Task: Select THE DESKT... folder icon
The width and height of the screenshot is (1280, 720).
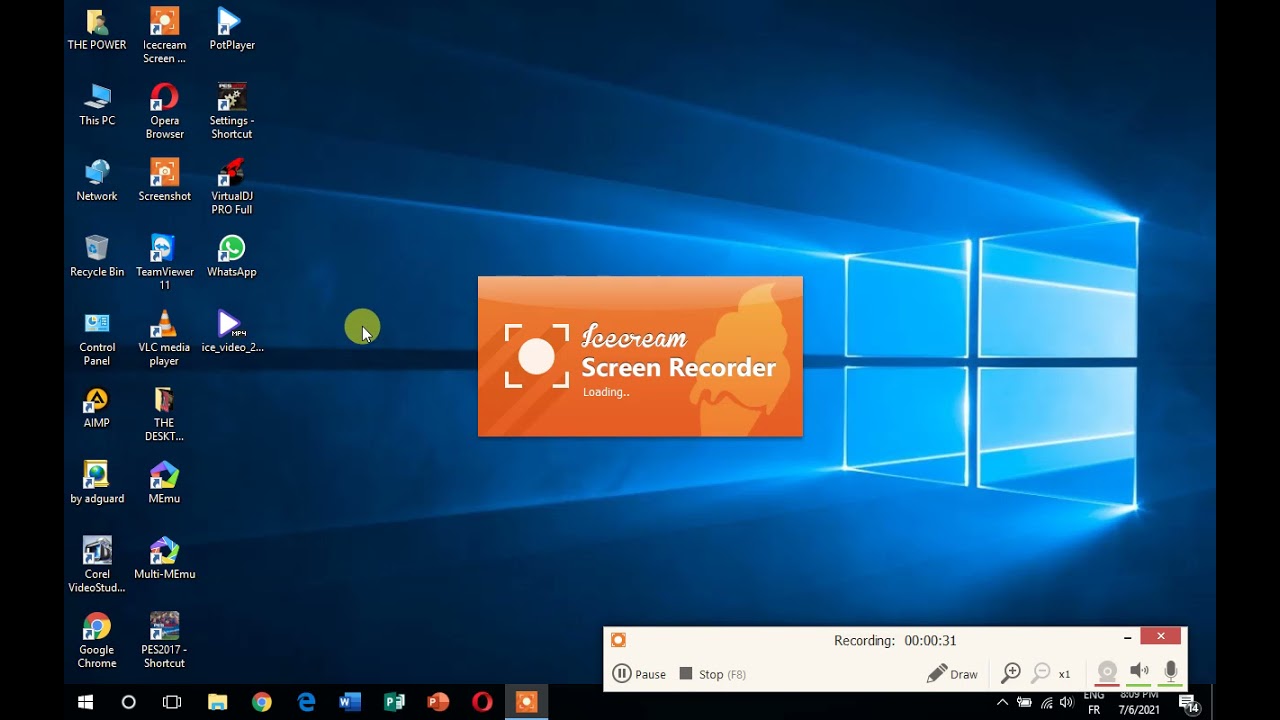Action: point(164,415)
